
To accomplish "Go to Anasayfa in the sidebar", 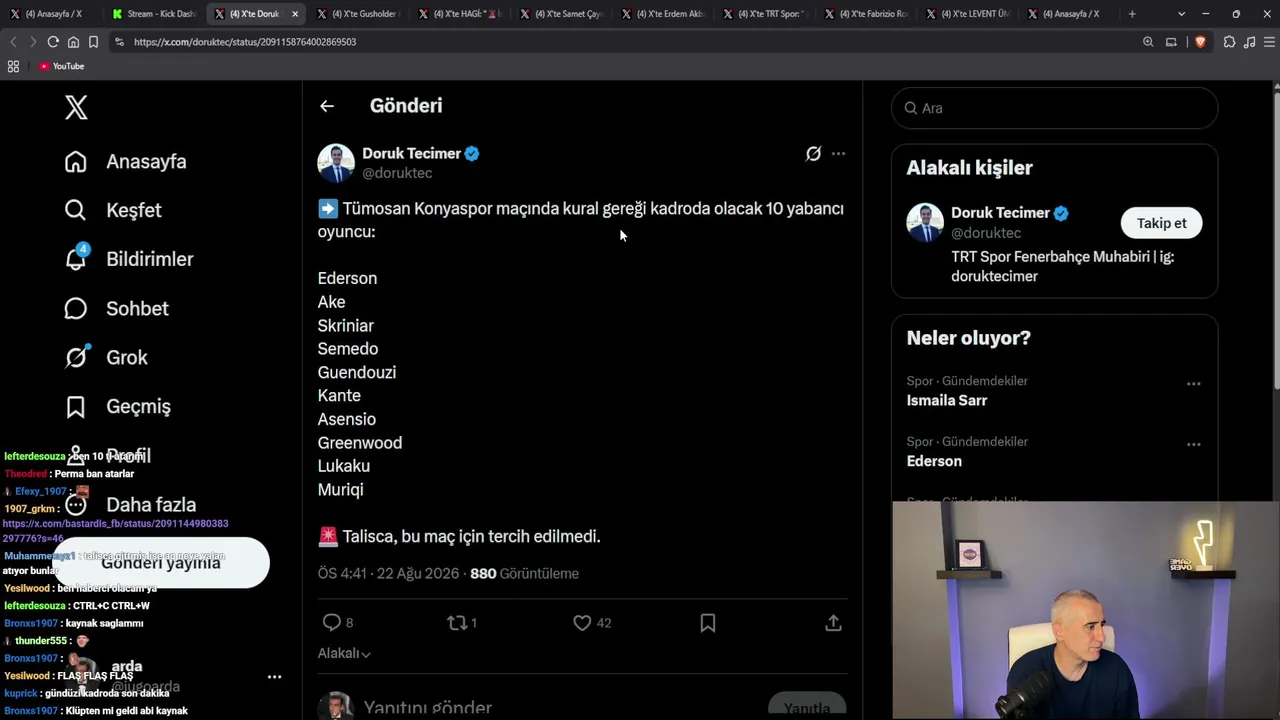I will (x=126, y=162).
